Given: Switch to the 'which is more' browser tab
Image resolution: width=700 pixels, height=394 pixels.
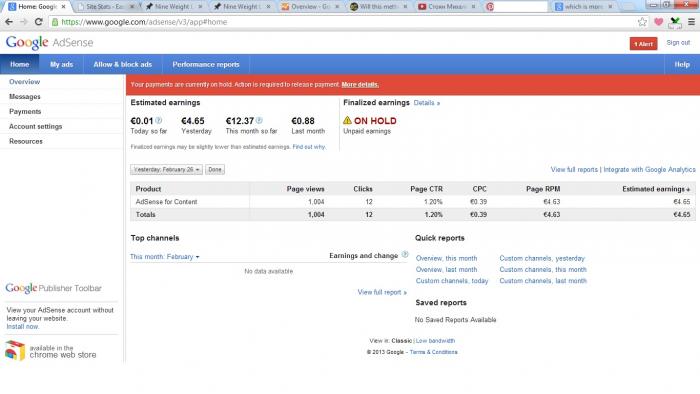Looking at the screenshot, I should pyautogui.click(x=583, y=7).
